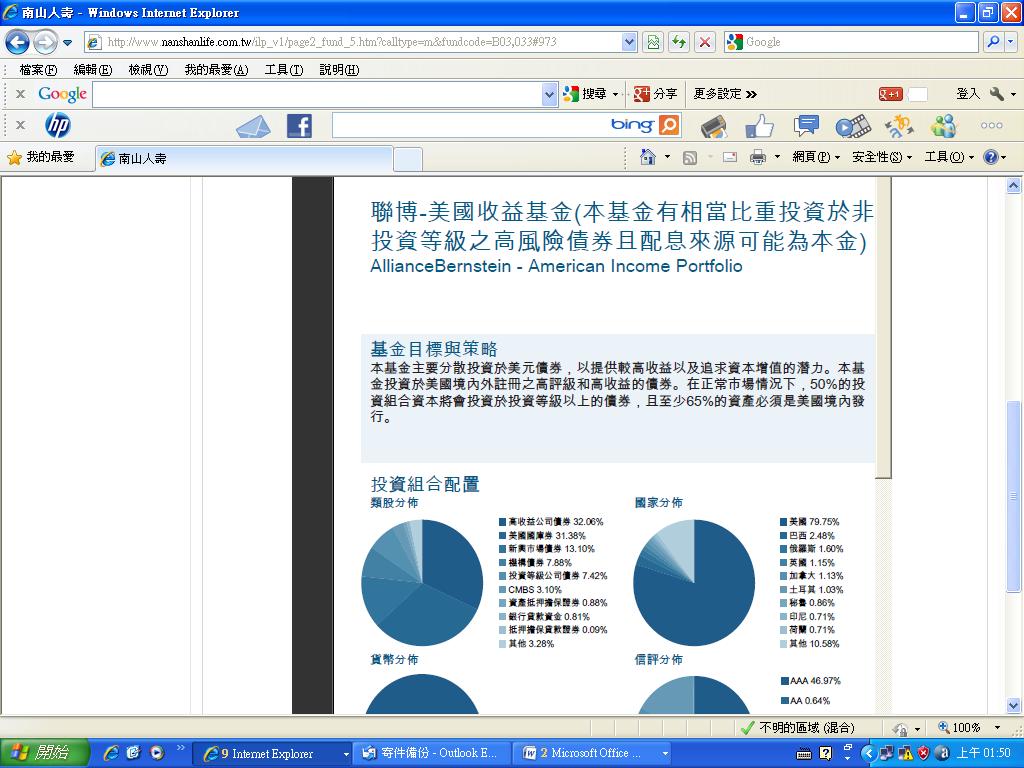Image resolution: width=1024 pixels, height=768 pixels.
Task: Click the three-dots more options icon
Action: coord(991,125)
